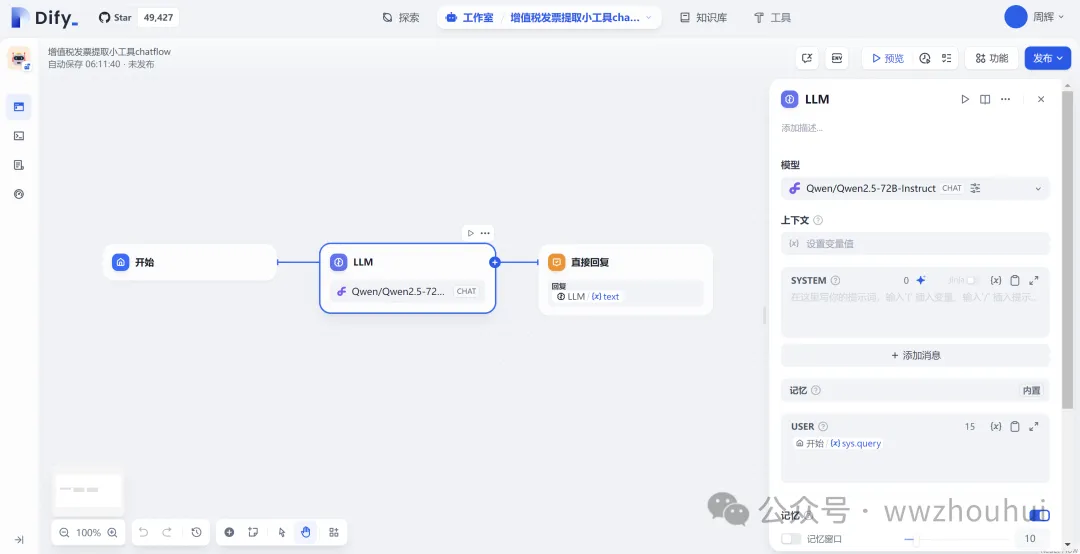
Task: Click the 添加消息 button
Action: pos(915,356)
